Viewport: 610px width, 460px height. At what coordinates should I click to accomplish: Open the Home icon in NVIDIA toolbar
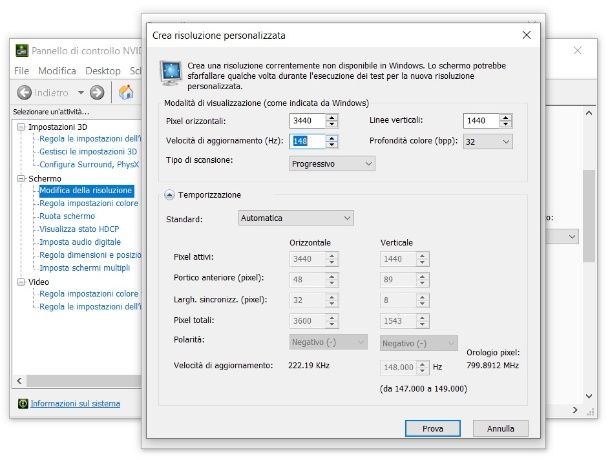[x=126, y=92]
